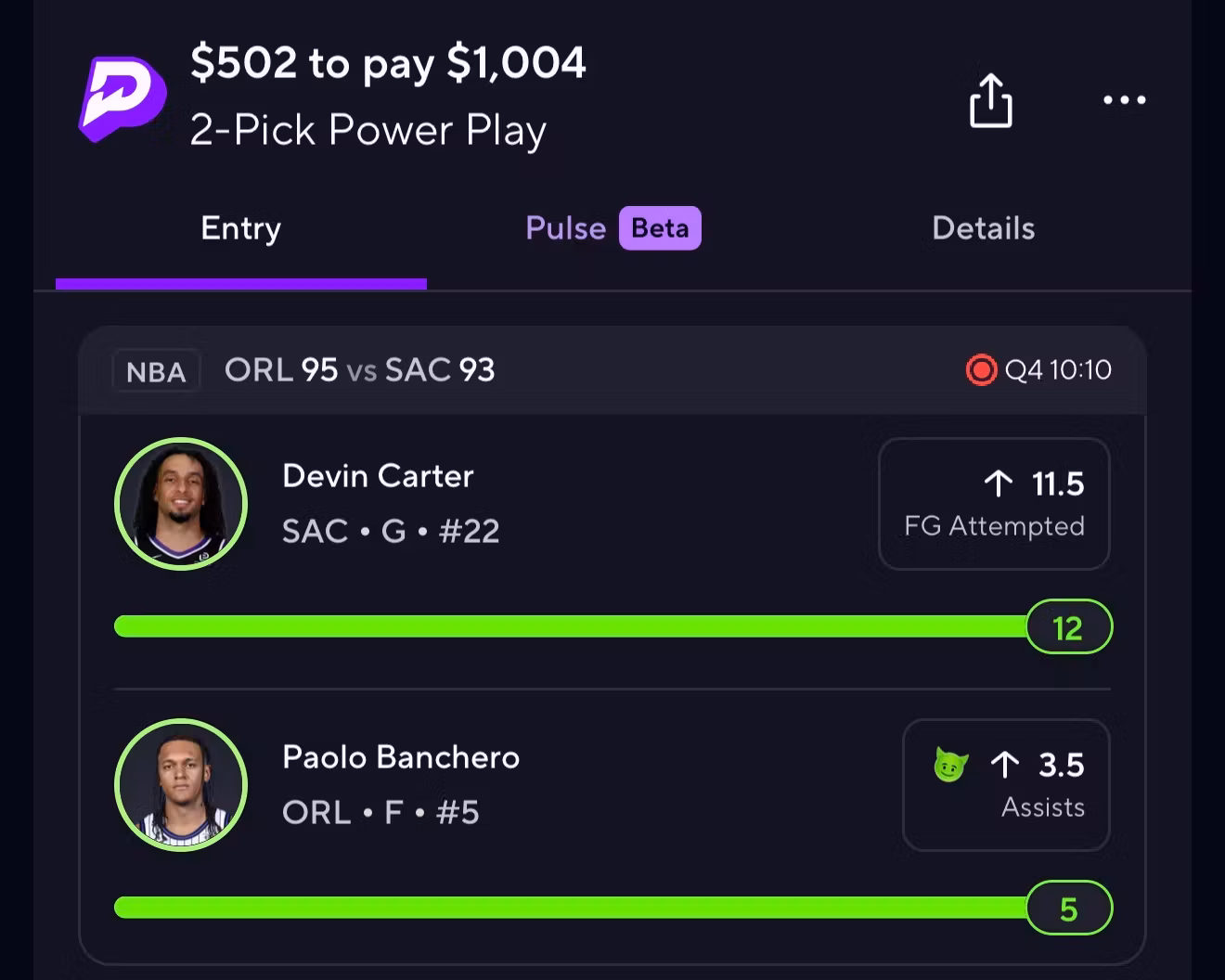Tap the green demon emoji icon
This screenshot has height=980, width=1225.
950,766
